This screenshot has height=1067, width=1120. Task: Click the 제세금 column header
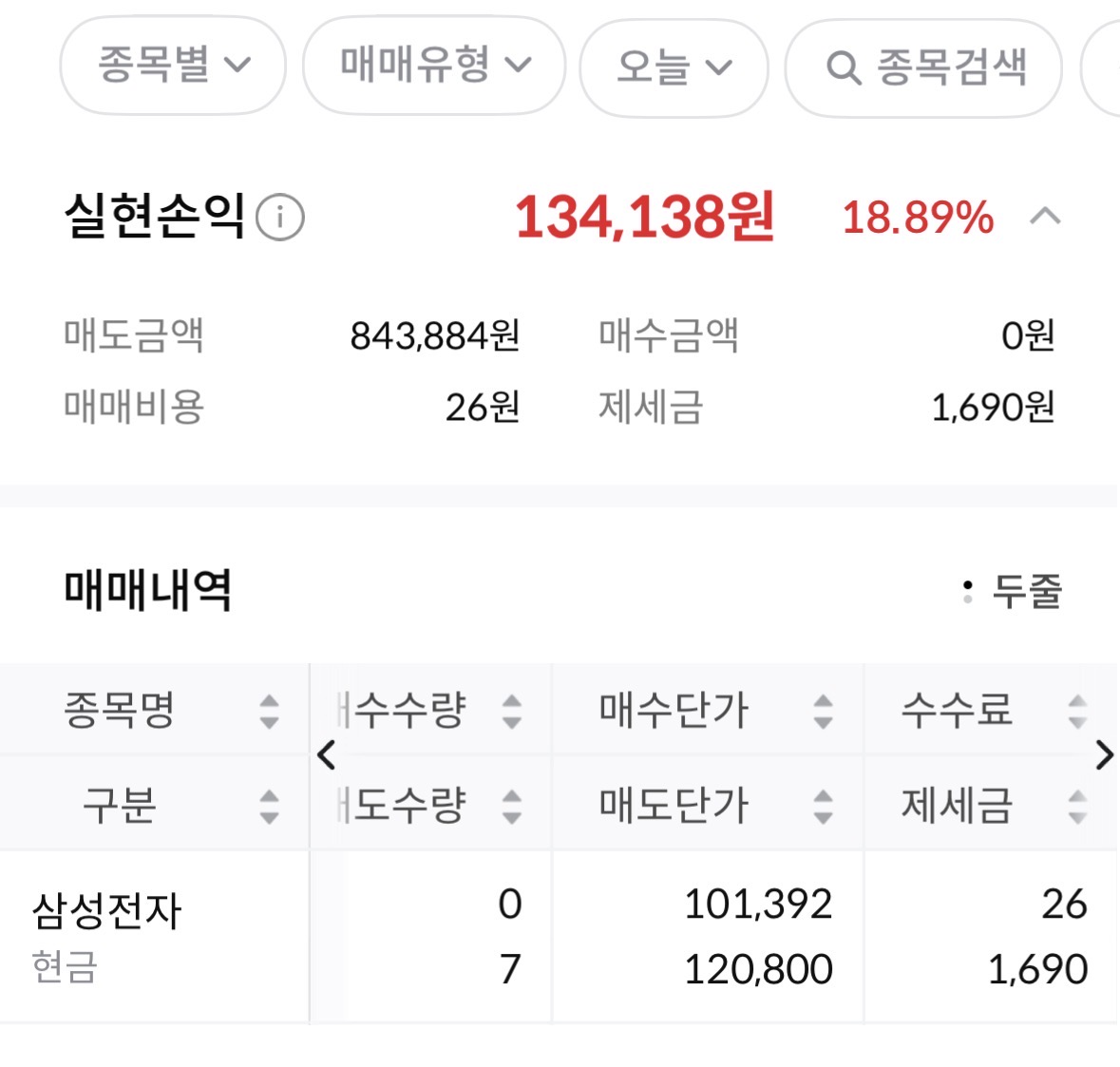[x=958, y=806]
